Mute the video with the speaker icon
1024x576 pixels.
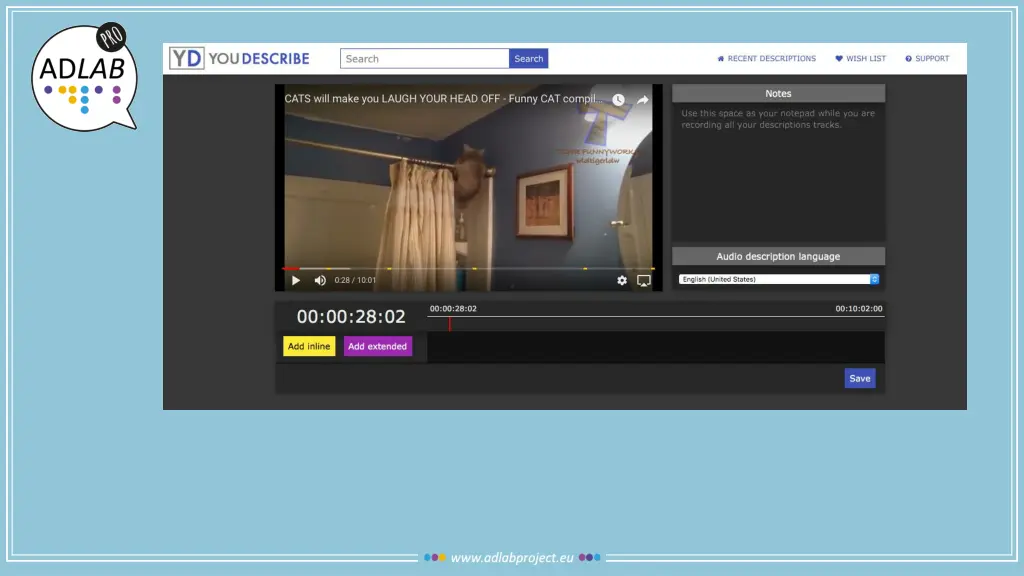coord(320,280)
